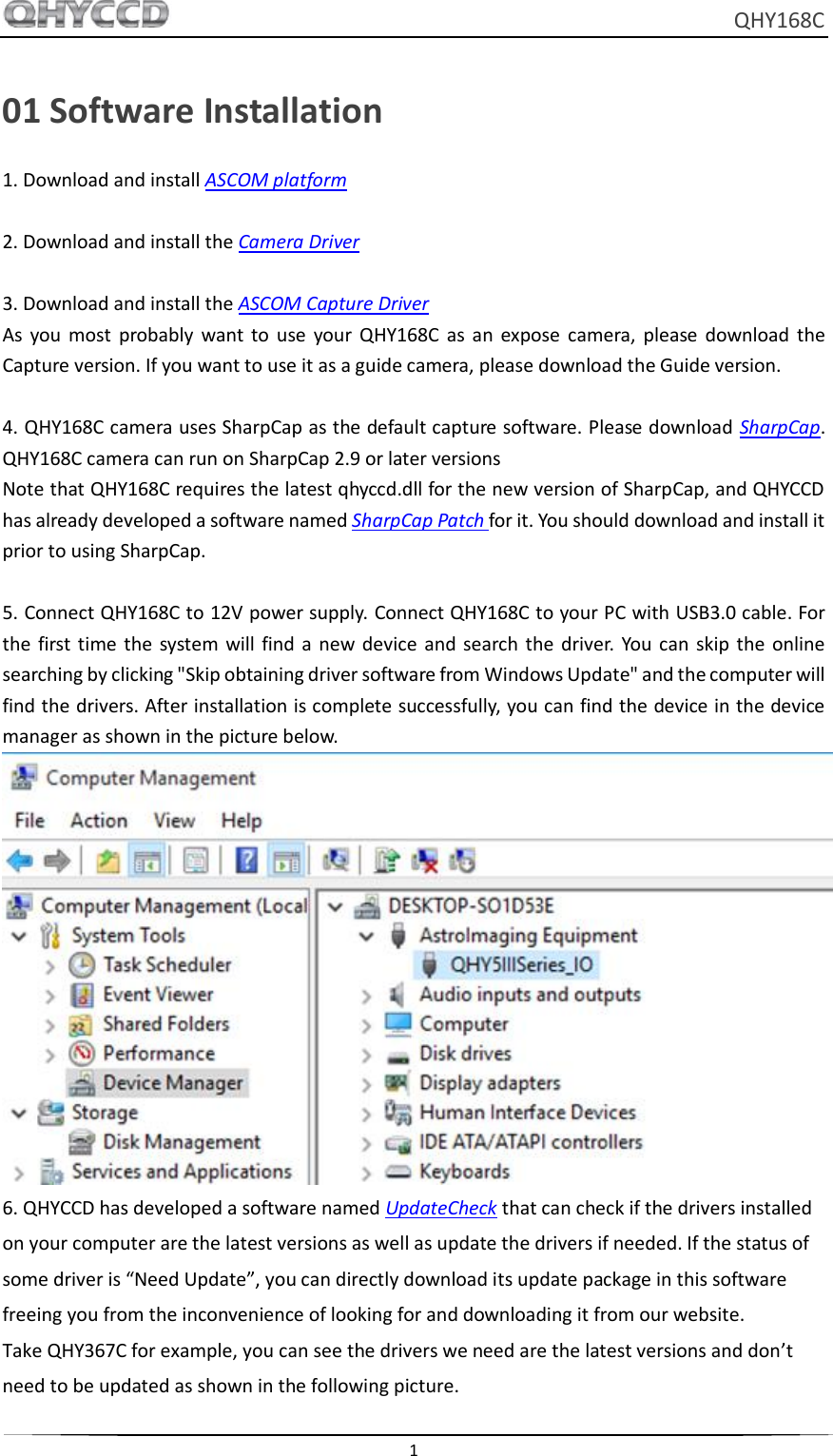This screenshot has height=1456, width=833.
Task: Click the Services and Applications icon
Action: coord(51,1172)
